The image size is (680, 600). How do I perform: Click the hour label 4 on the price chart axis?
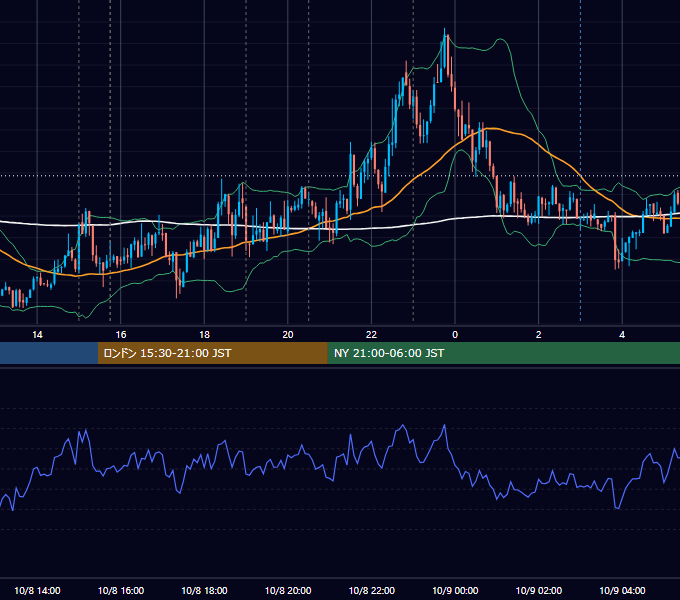[x=622, y=335]
